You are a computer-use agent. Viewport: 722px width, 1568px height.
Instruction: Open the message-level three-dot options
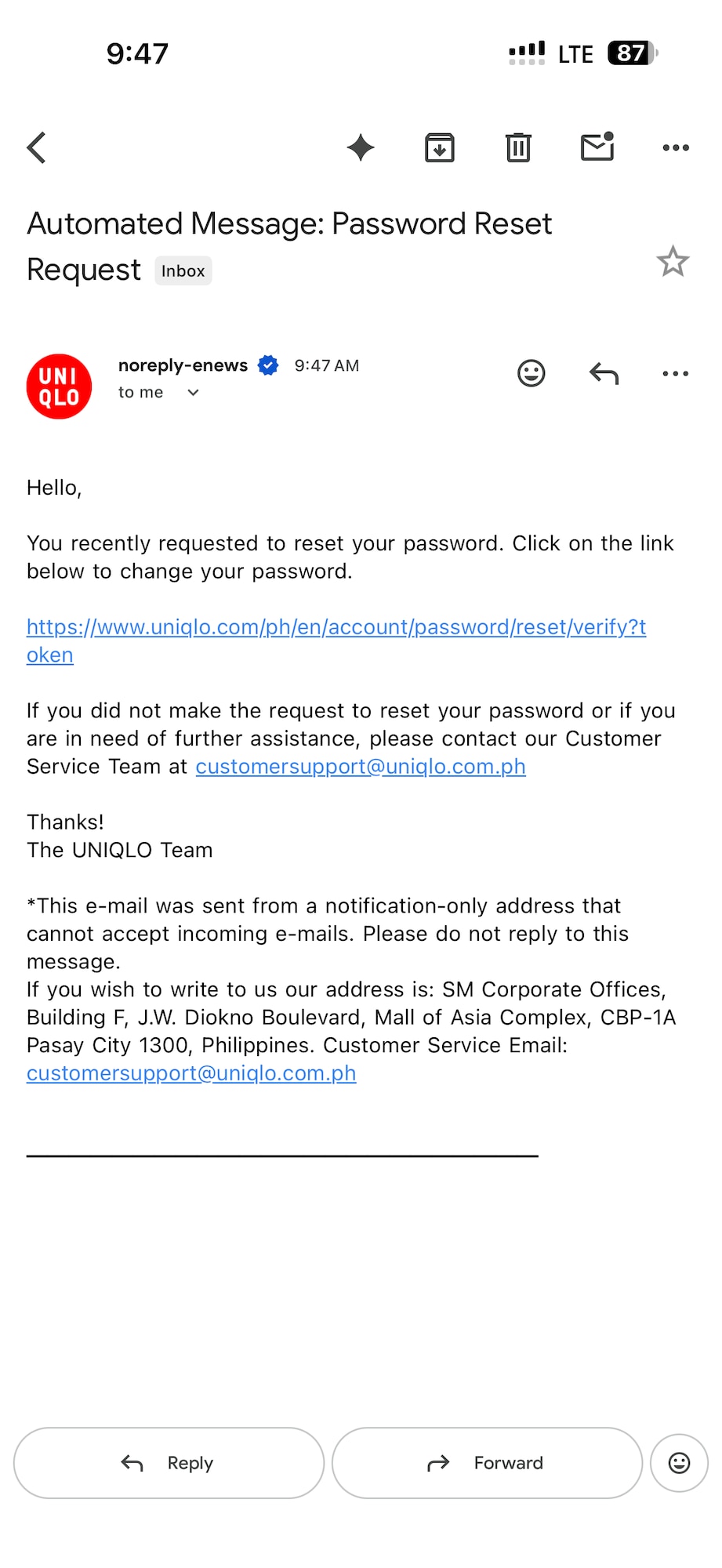click(x=676, y=374)
